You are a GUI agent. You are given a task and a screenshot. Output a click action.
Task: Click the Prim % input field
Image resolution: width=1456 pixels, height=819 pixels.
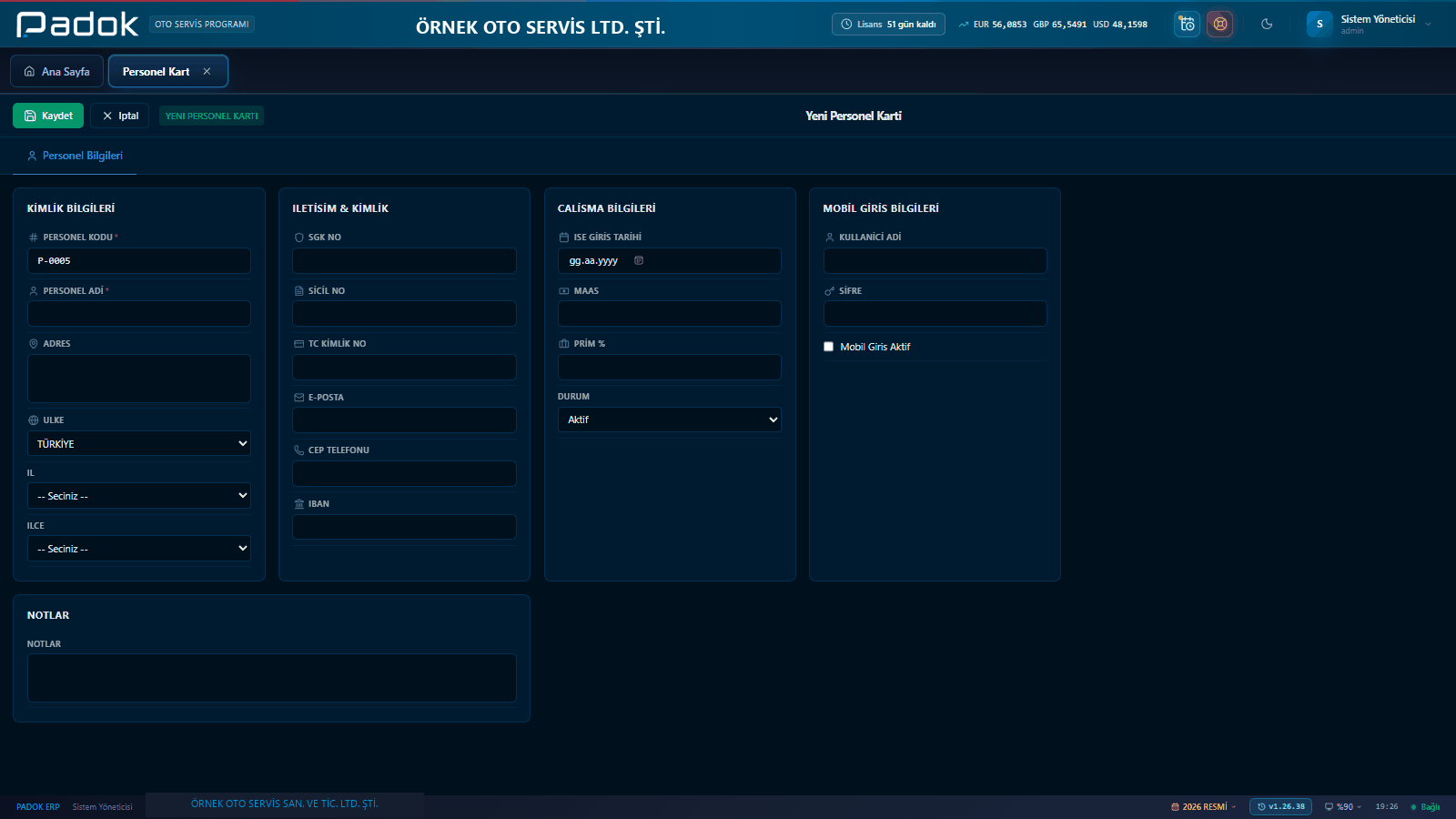pyautogui.click(x=669, y=367)
